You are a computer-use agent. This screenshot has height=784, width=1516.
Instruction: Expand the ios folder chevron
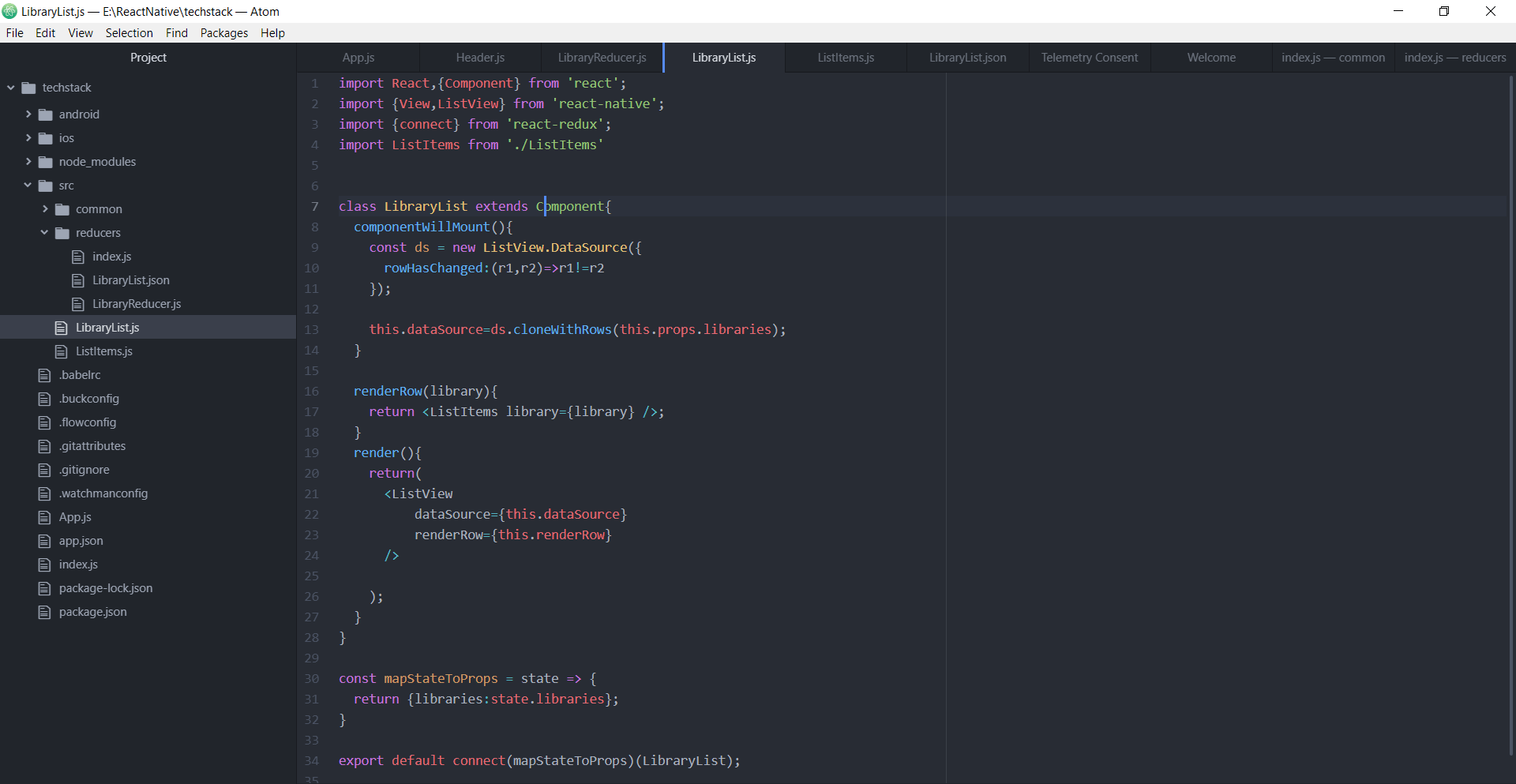click(28, 138)
